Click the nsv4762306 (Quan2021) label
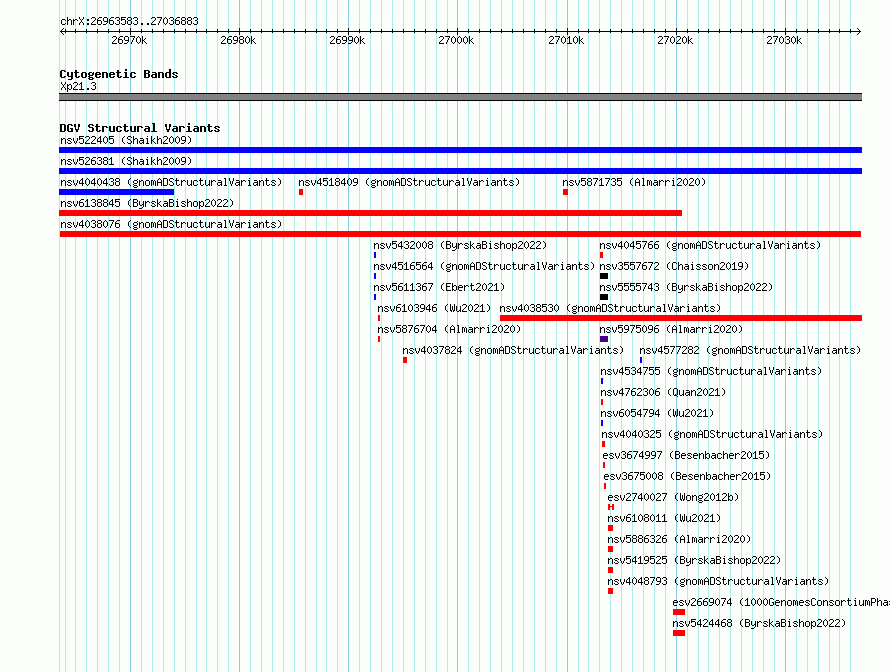This screenshot has height=672, width=890. [664, 392]
